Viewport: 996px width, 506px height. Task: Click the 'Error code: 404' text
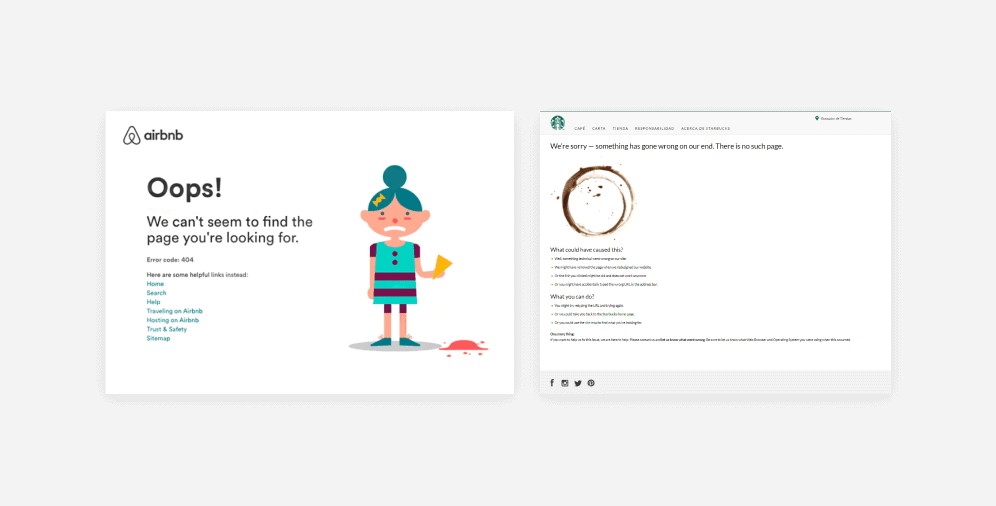pos(170,260)
